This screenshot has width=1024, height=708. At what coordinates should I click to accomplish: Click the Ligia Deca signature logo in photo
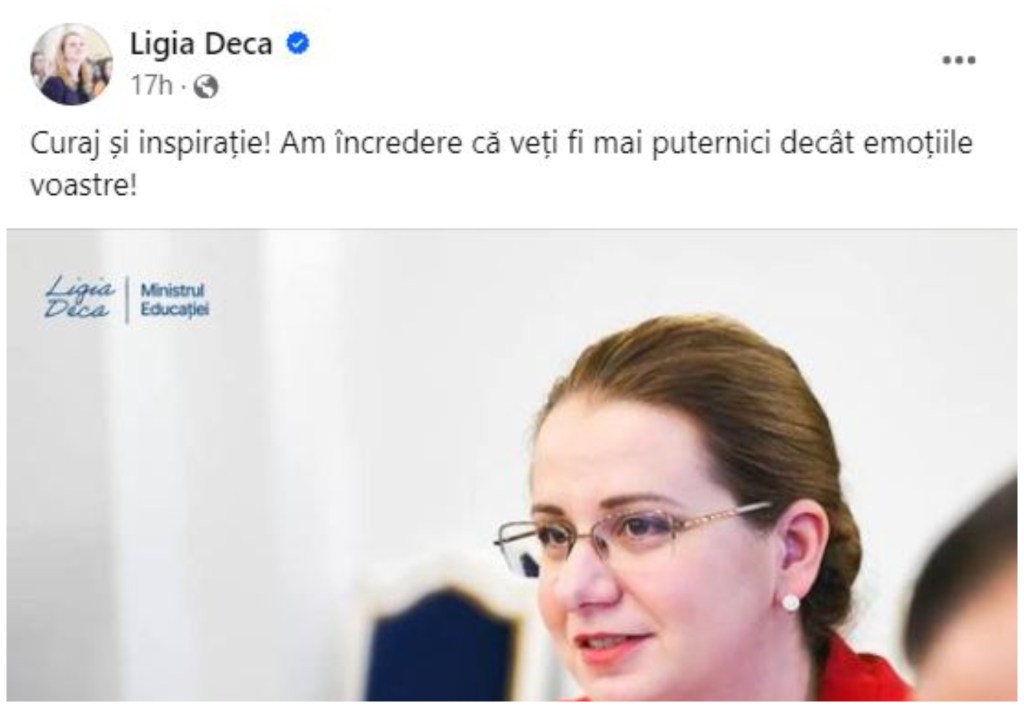pyautogui.click(x=79, y=298)
